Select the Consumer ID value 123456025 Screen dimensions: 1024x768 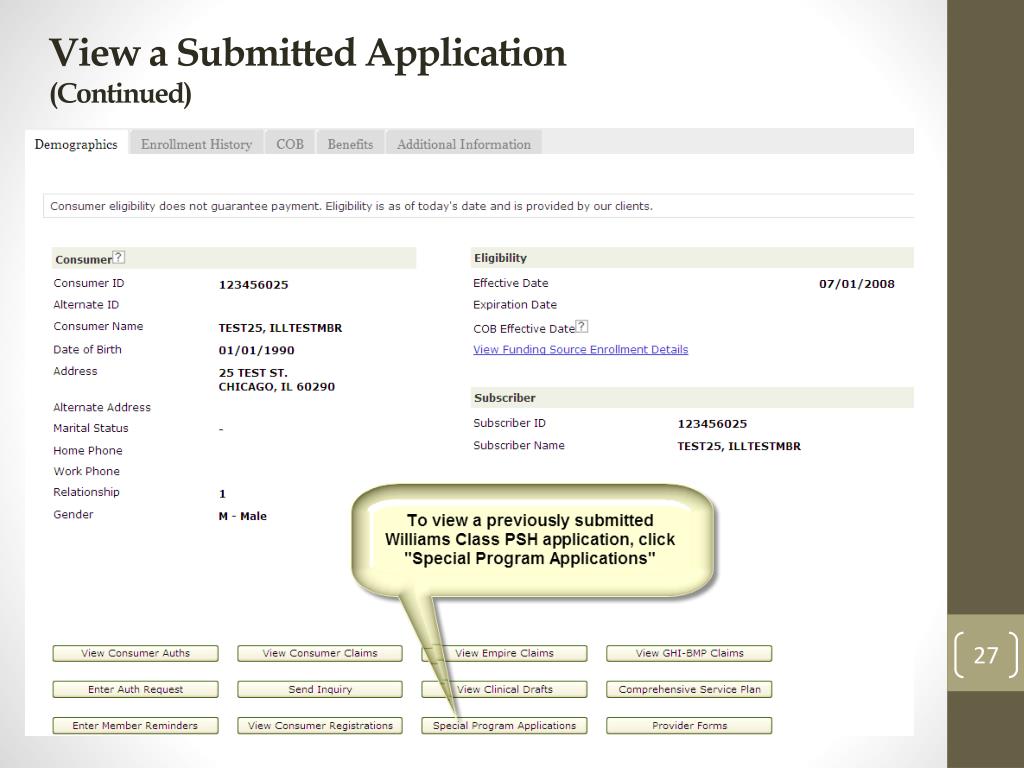pyautogui.click(x=253, y=285)
